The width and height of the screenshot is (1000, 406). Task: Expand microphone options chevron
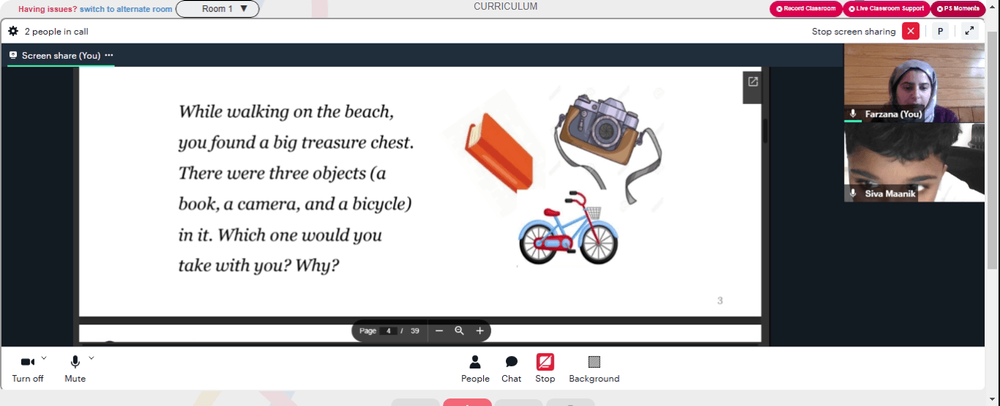(91, 358)
